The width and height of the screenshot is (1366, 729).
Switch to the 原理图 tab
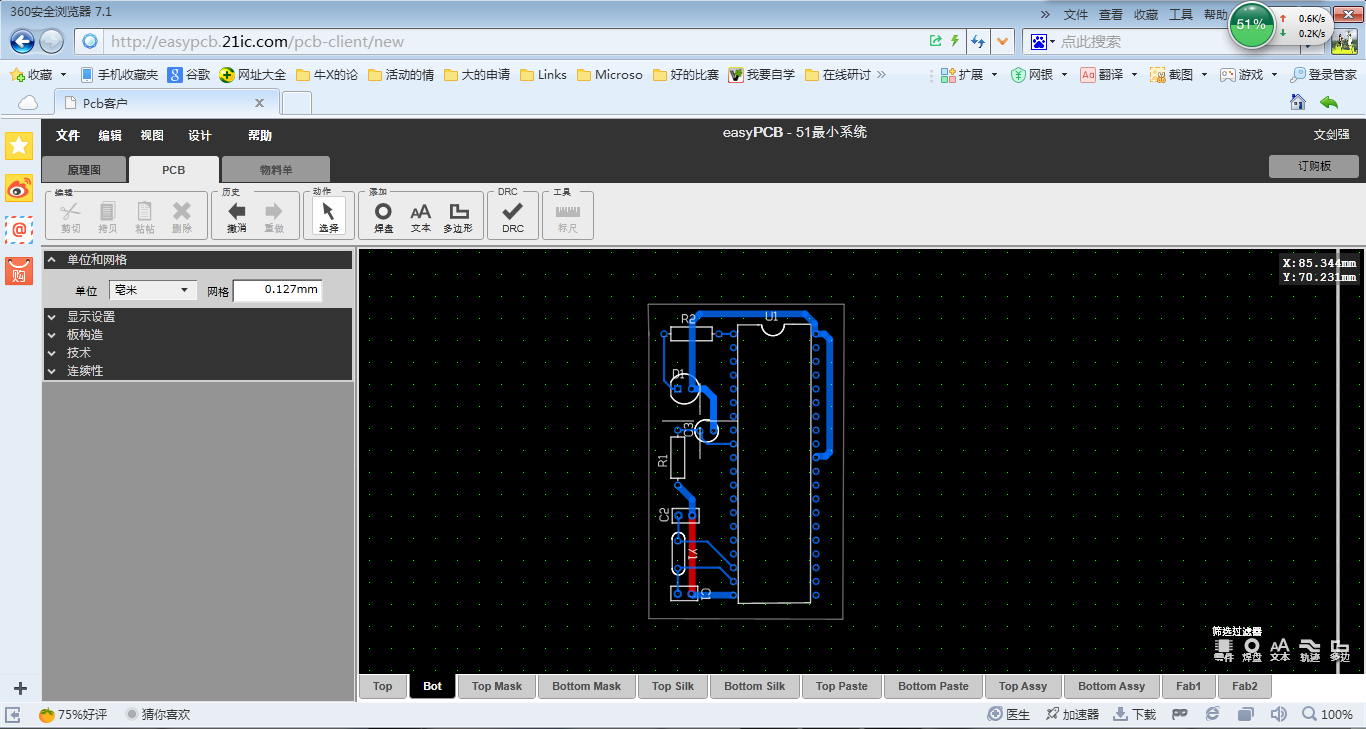click(x=84, y=170)
